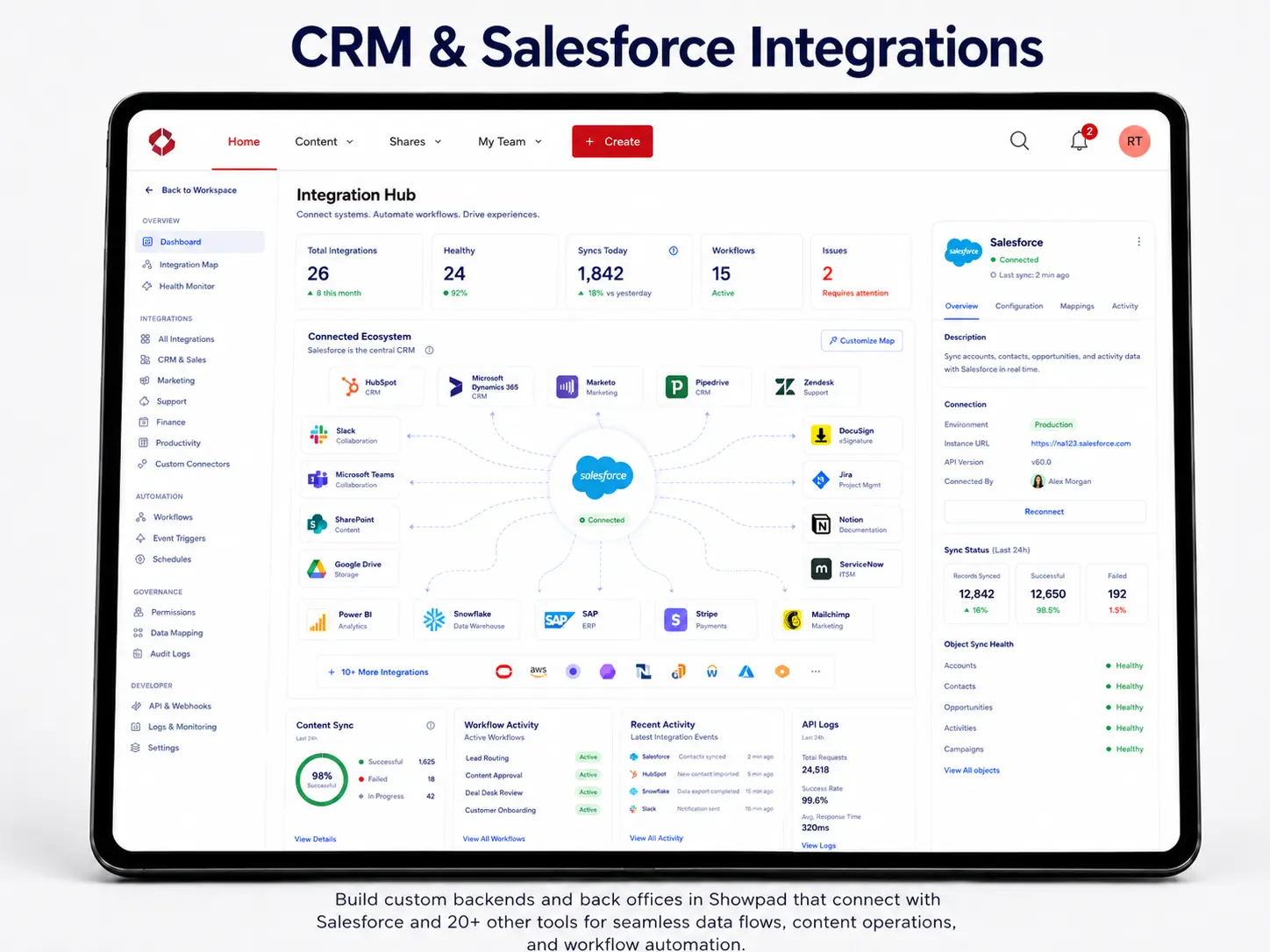Click Content Sync View Details link
Viewport: 1270px width, 952px height.
point(316,839)
